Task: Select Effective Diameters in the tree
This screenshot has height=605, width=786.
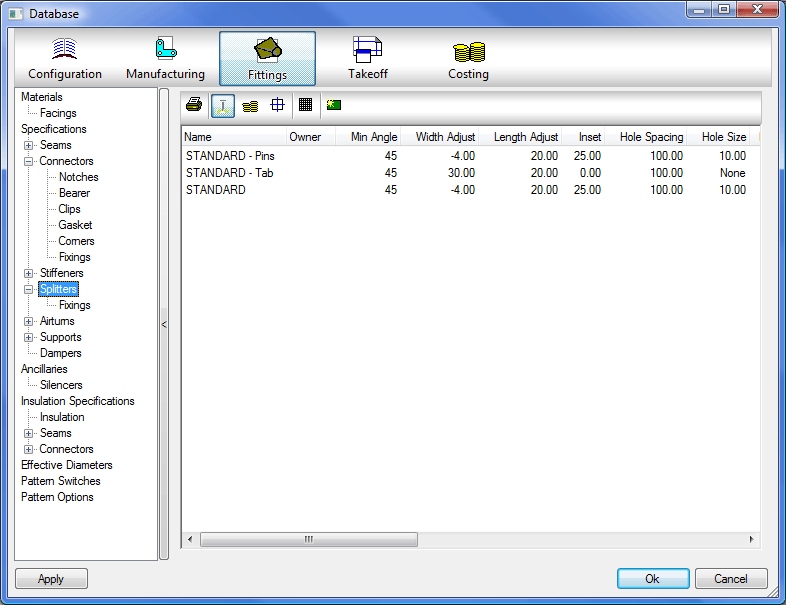Action: [x=67, y=465]
